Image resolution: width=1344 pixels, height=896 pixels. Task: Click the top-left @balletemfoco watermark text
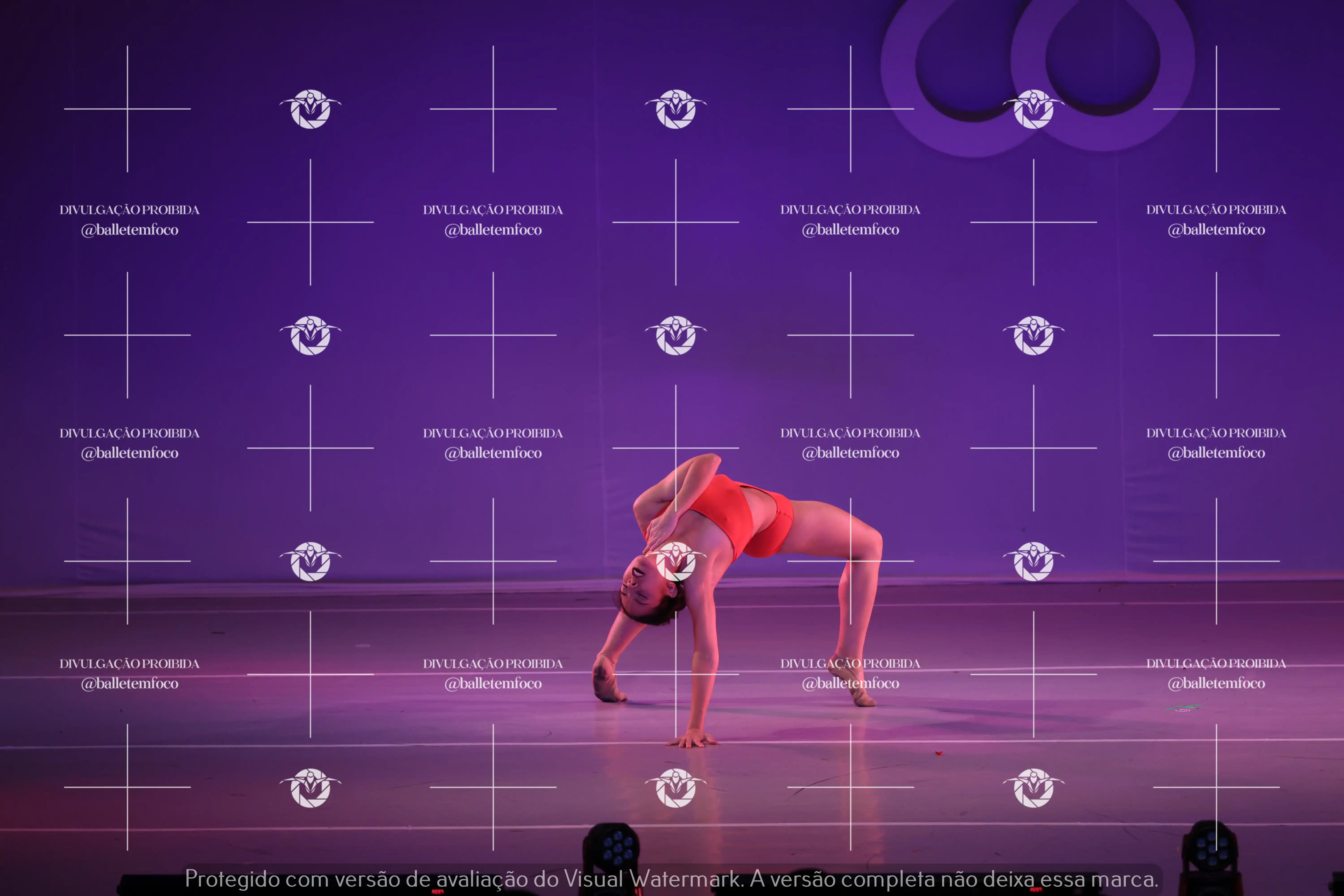pyautogui.click(x=130, y=230)
